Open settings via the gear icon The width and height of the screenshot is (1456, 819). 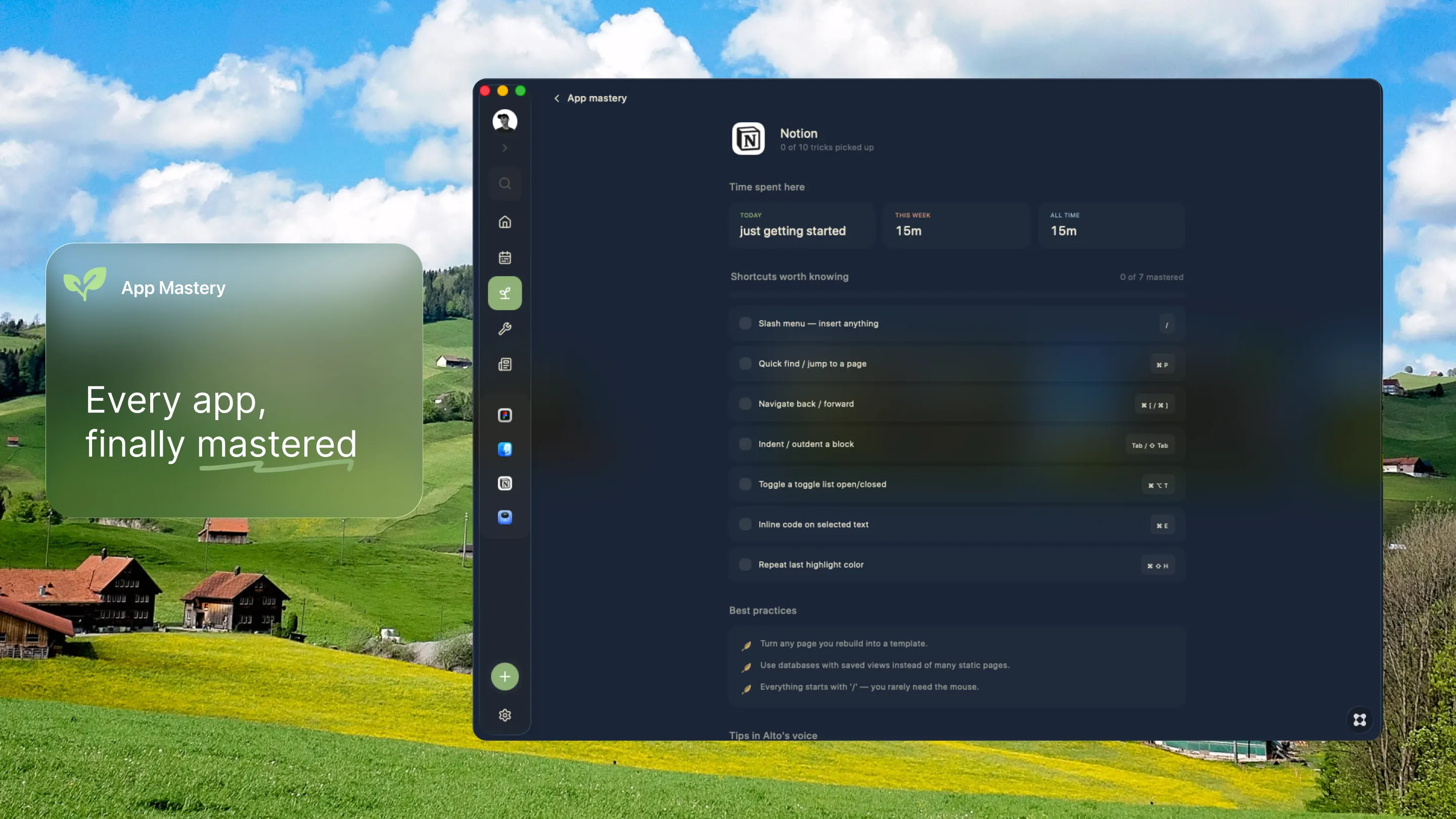[x=505, y=715]
